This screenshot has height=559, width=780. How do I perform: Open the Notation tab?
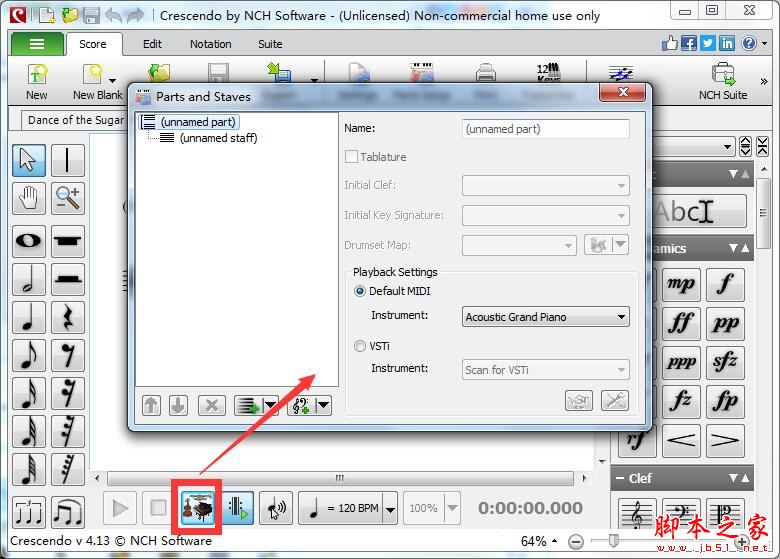point(210,44)
